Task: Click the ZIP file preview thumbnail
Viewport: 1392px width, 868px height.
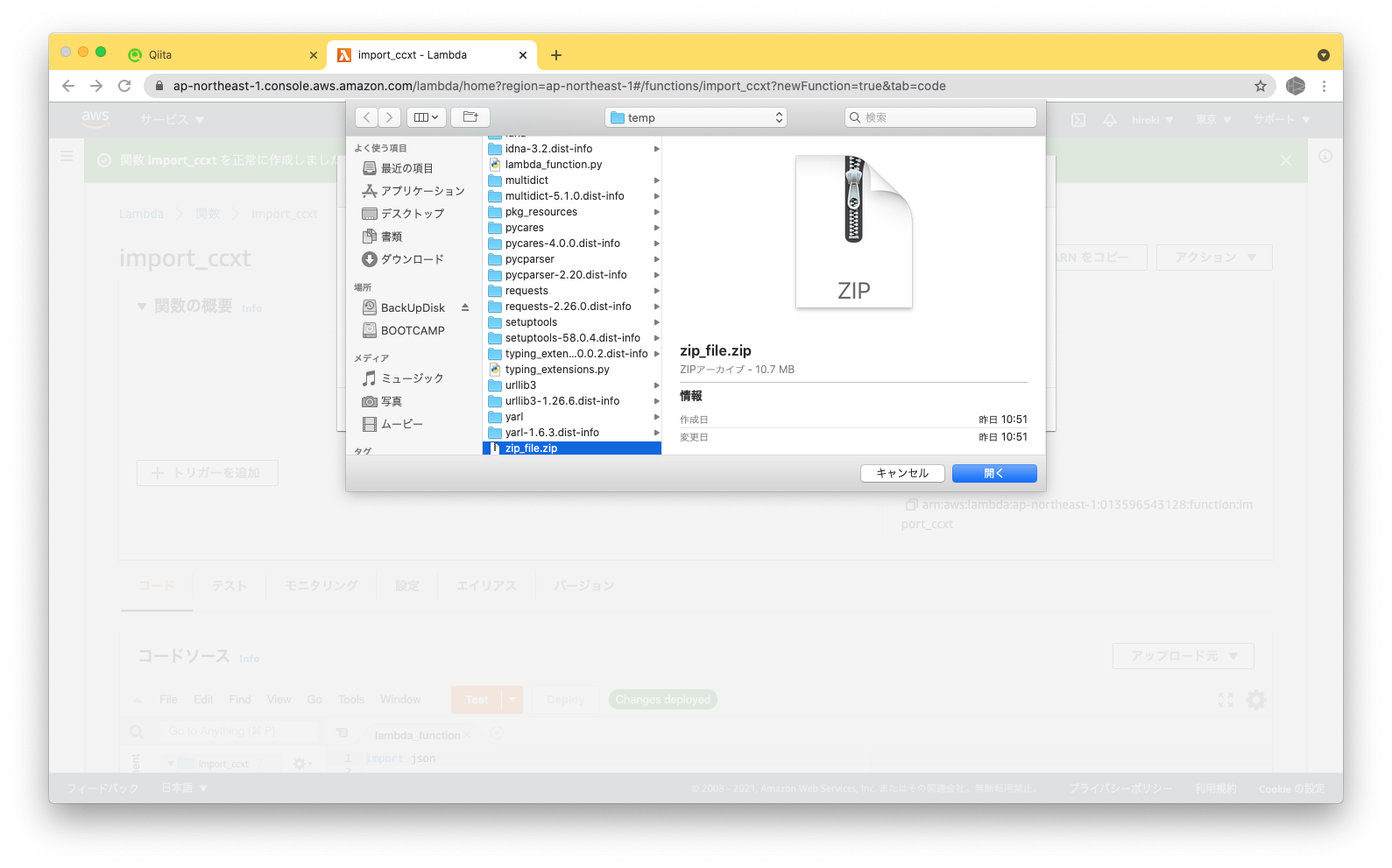Action: click(x=854, y=231)
